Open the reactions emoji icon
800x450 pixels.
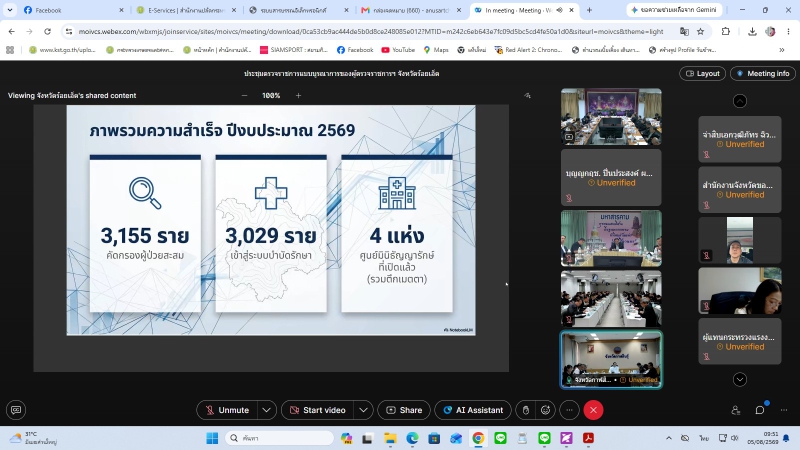(545, 410)
